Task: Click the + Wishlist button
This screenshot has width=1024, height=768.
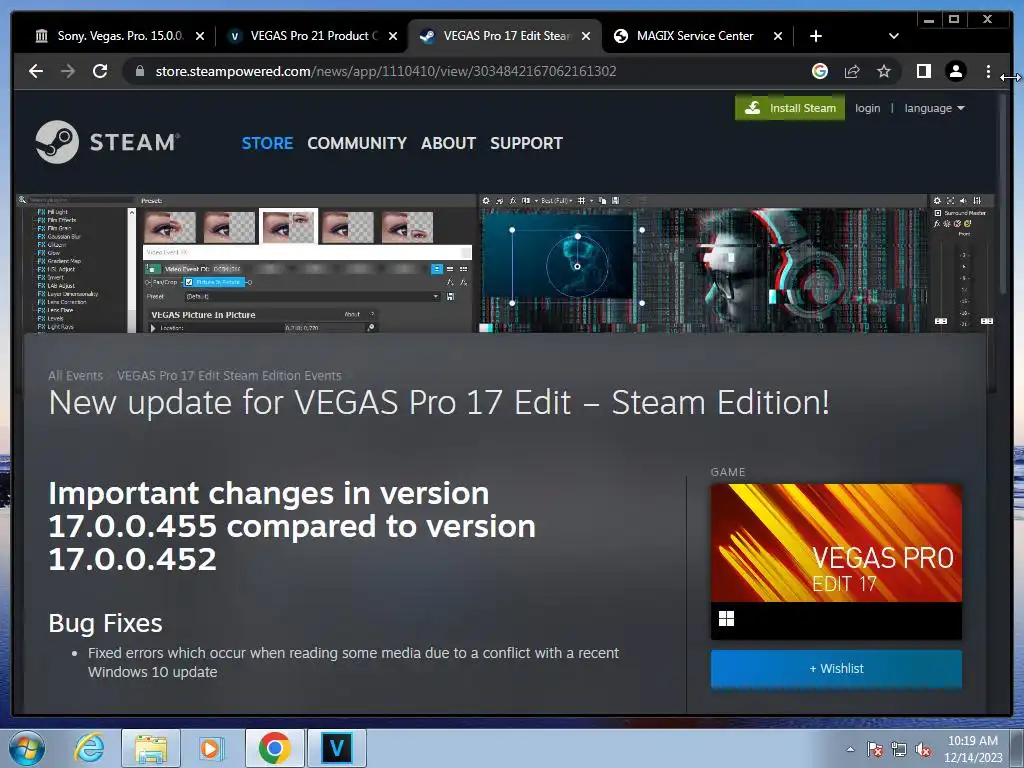Action: [836, 669]
